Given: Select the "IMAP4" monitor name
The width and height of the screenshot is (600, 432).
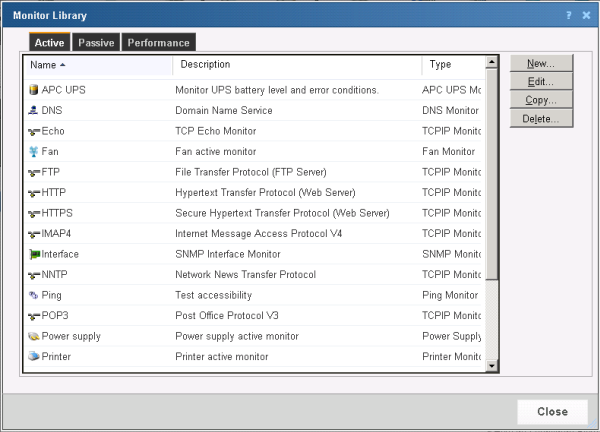Looking at the screenshot, I should [56, 233].
